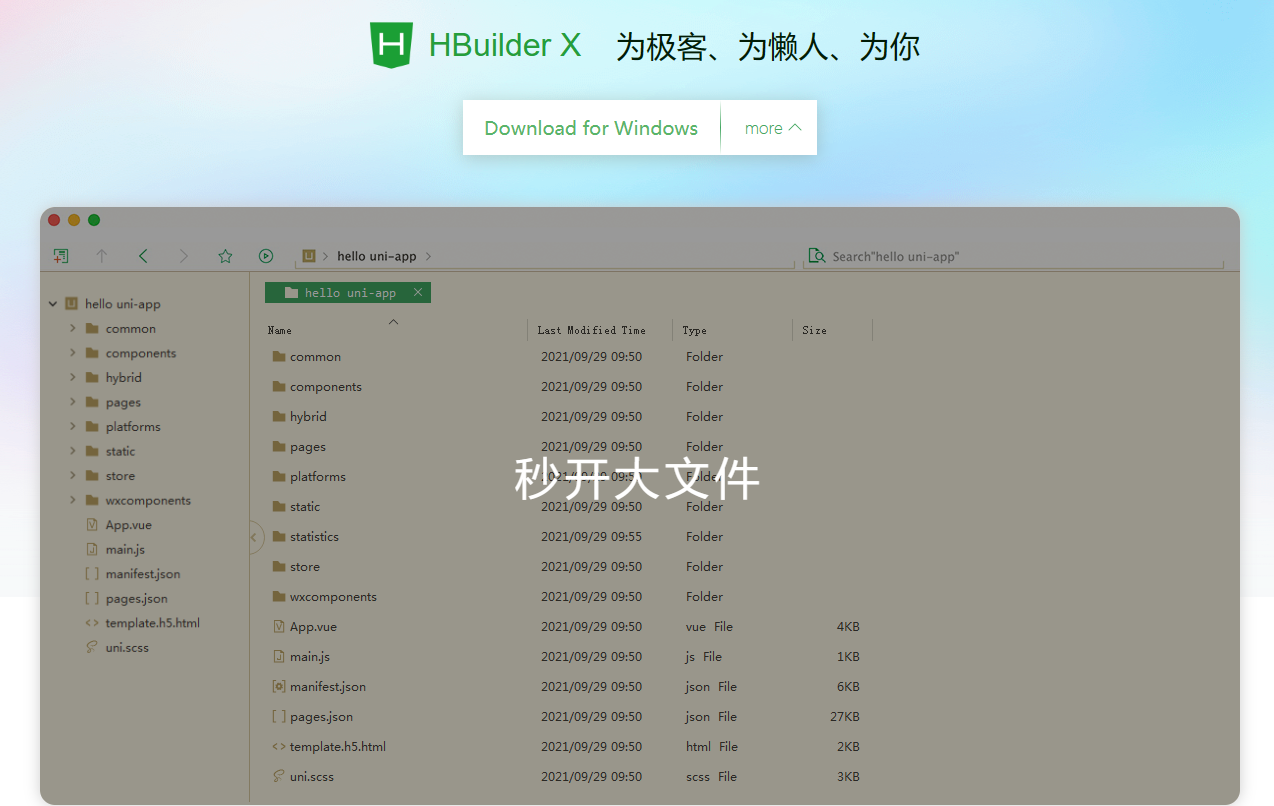Click template.h5.html code icon in list
1274x806 pixels.
pos(279,747)
